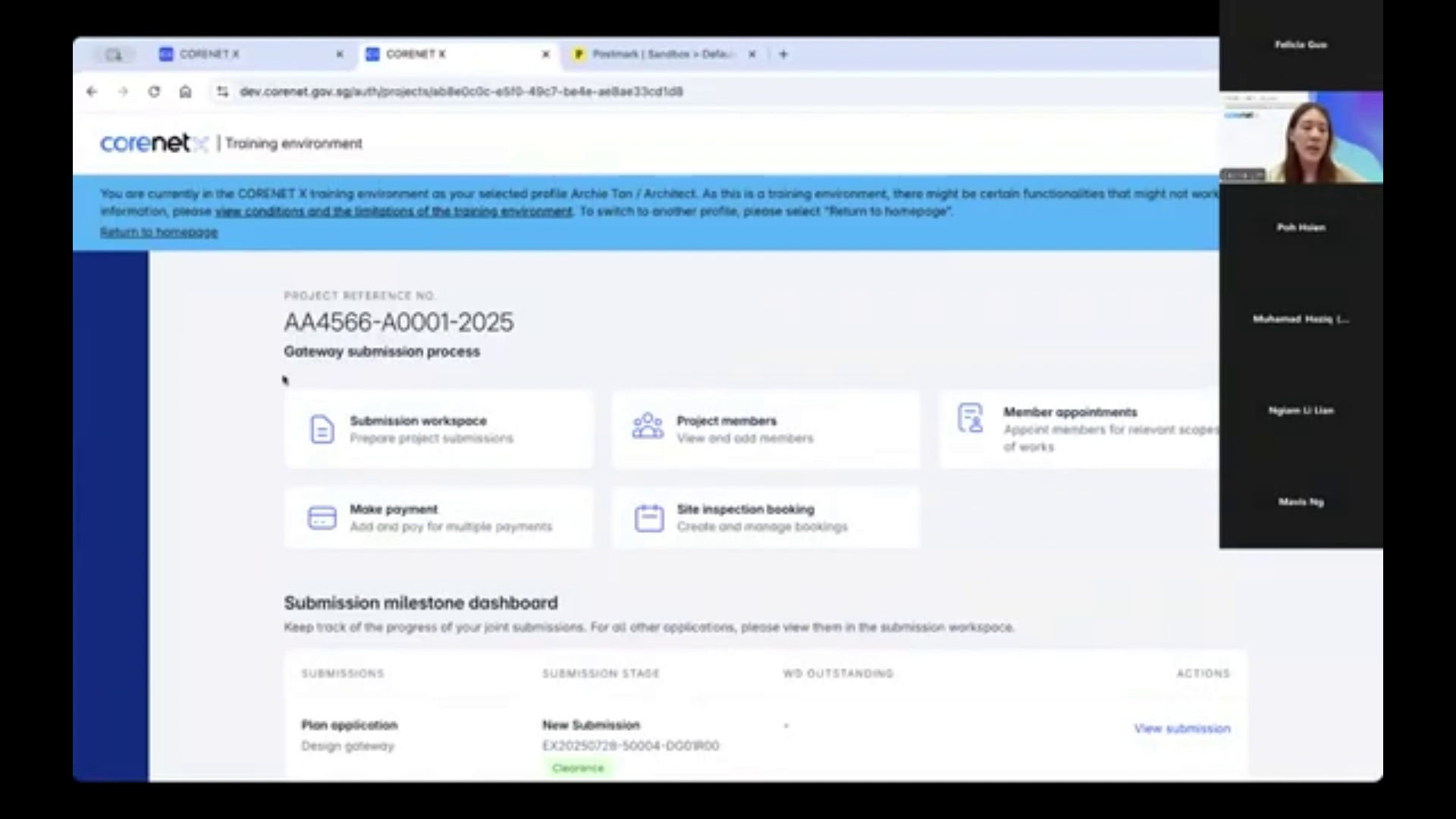This screenshot has height=819, width=1456.
Task: Open the browser search/capture icon near tabs
Action: point(115,54)
